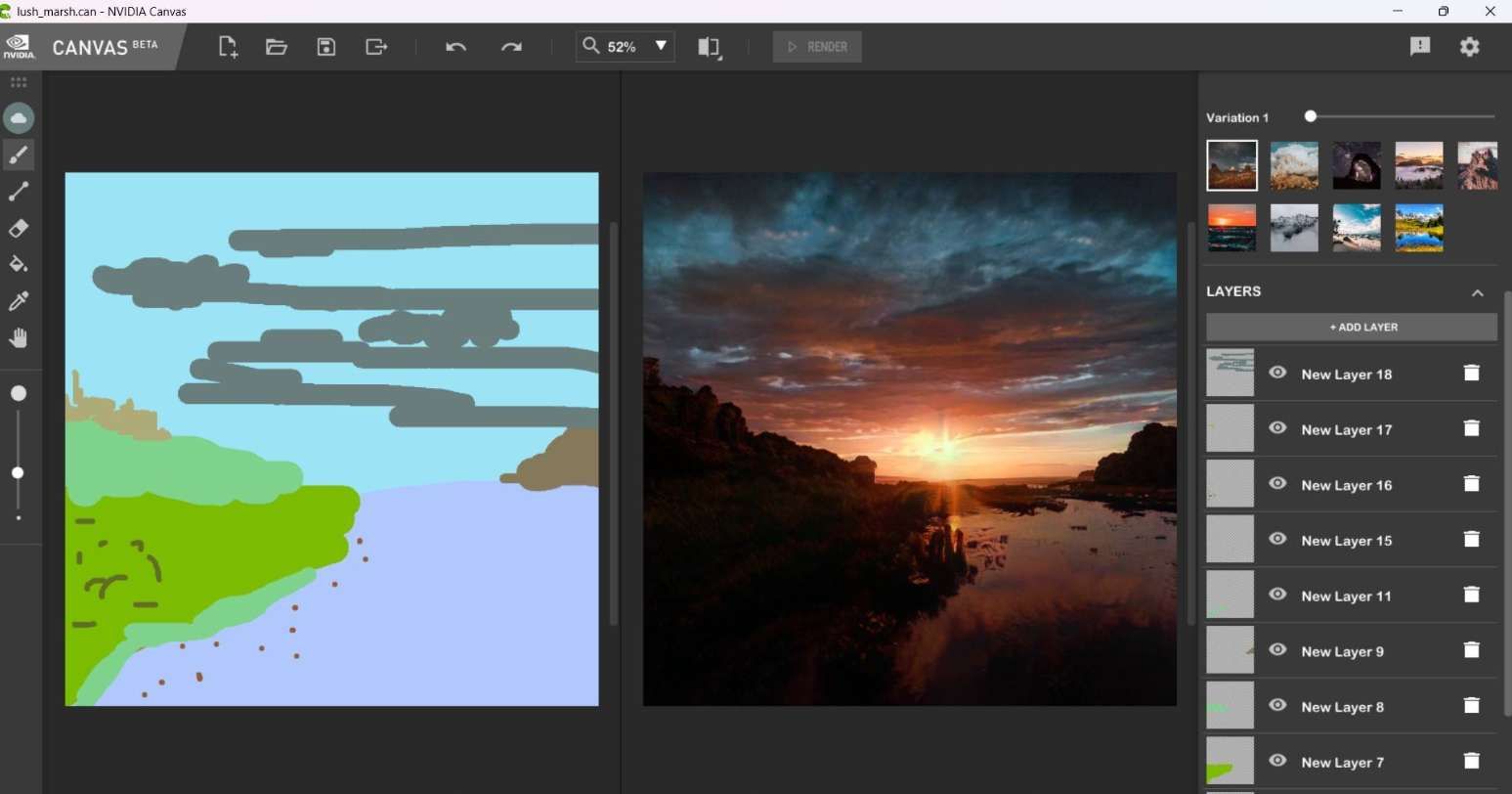The height and width of the screenshot is (794, 1512).
Task: Delete New Layer 15 with trash icon
Action: 1472,539
